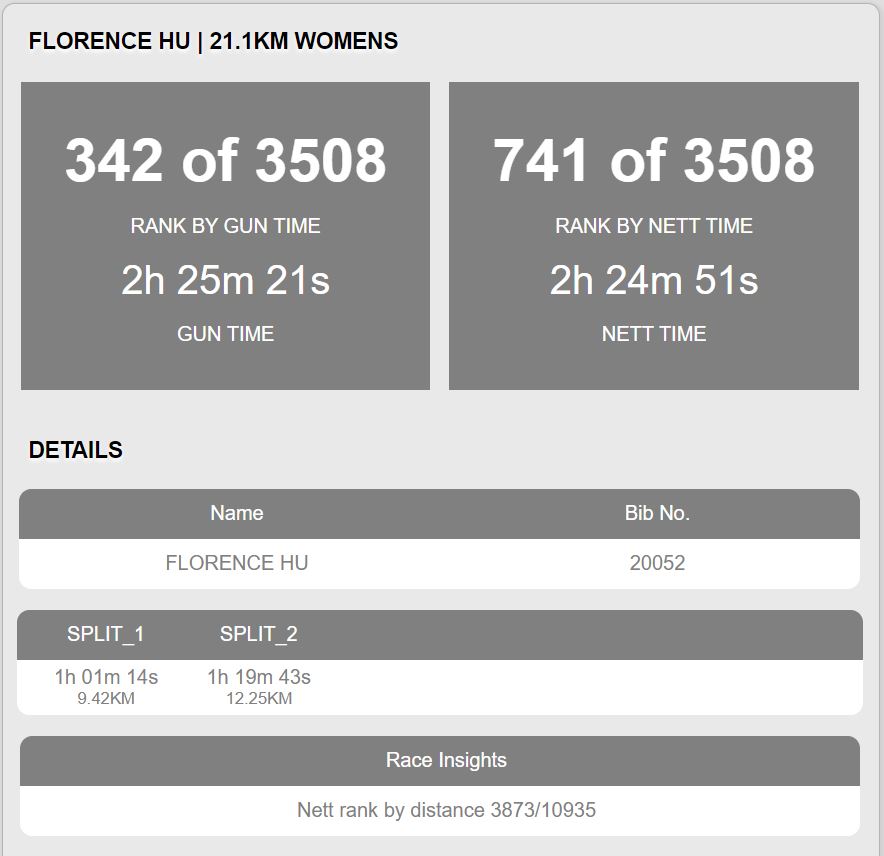Select the 1h 01m 14s split time
Screen dimensions: 884x856
coord(107,677)
